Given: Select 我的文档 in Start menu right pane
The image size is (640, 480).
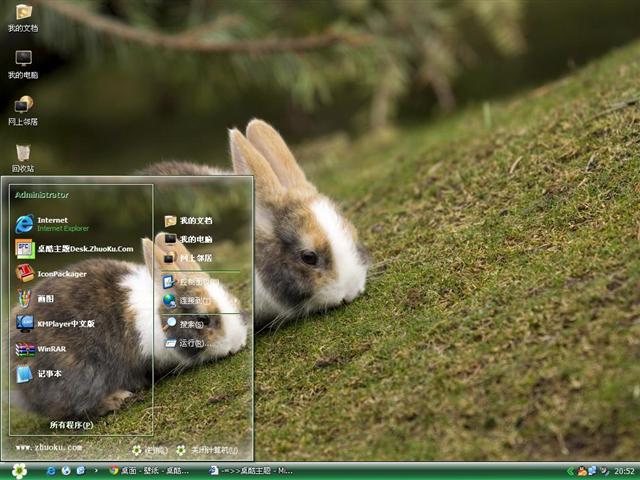Looking at the screenshot, I should click(195, 221).
